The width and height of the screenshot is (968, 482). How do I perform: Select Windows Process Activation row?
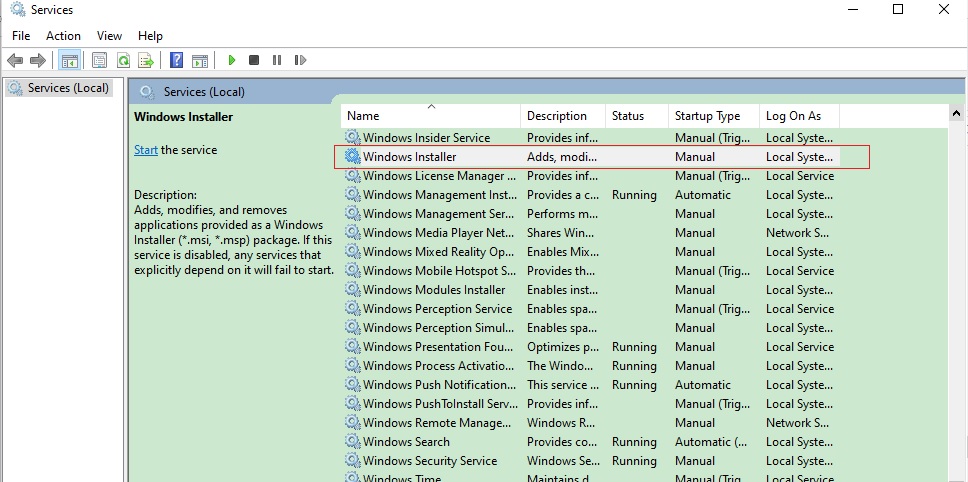click(x=590, y=366)
